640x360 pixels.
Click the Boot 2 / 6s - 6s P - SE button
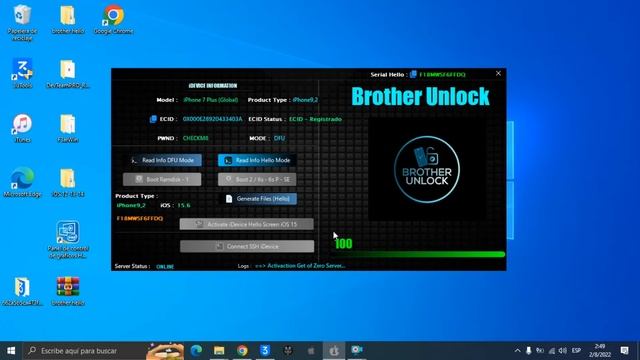(x=257, y=180)
